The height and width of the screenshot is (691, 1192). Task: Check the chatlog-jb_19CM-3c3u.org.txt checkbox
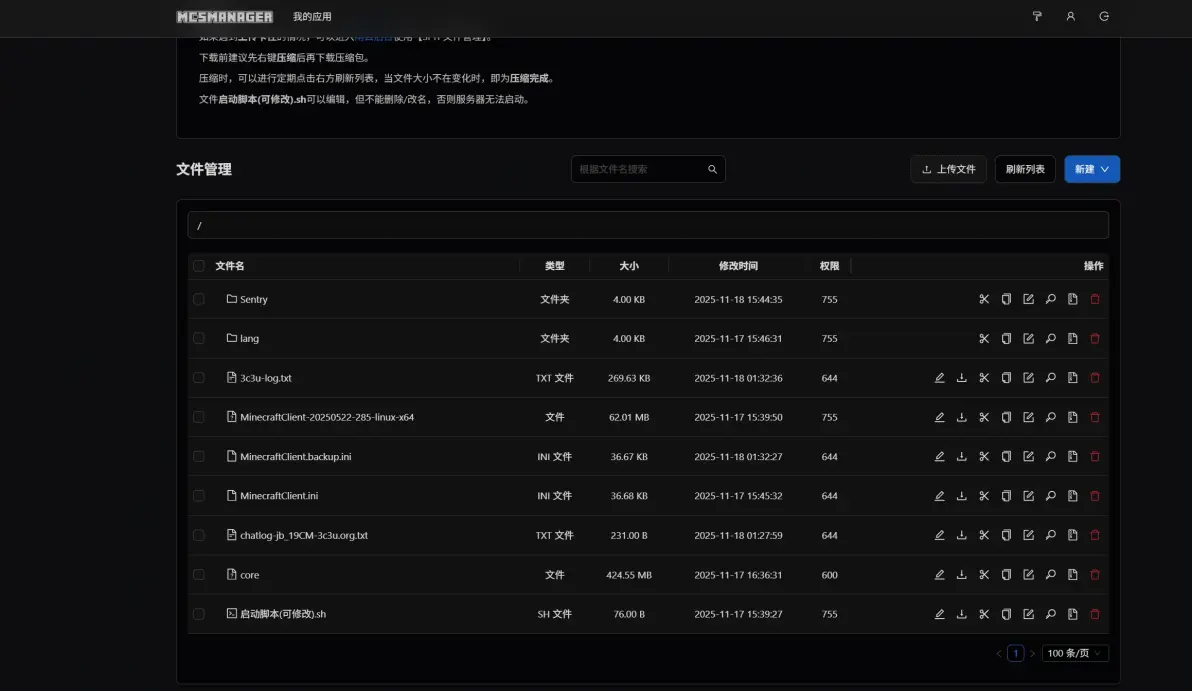(x=198, y=535)
